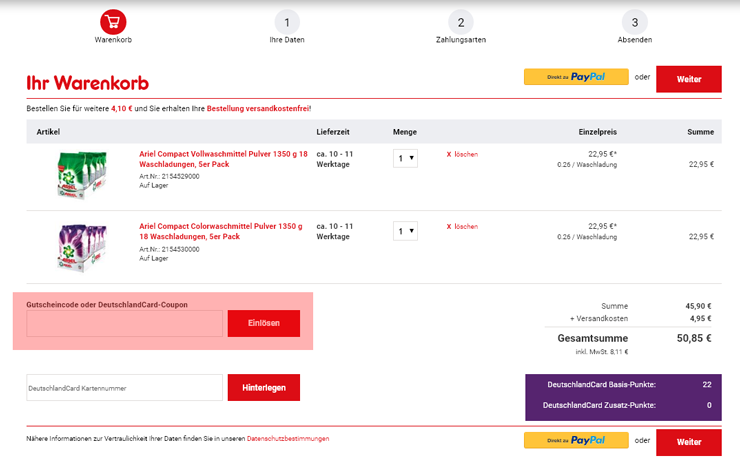Click the bottom Weiter button
This screenshot has width=740, height=466.
click(x=689, y=442)
